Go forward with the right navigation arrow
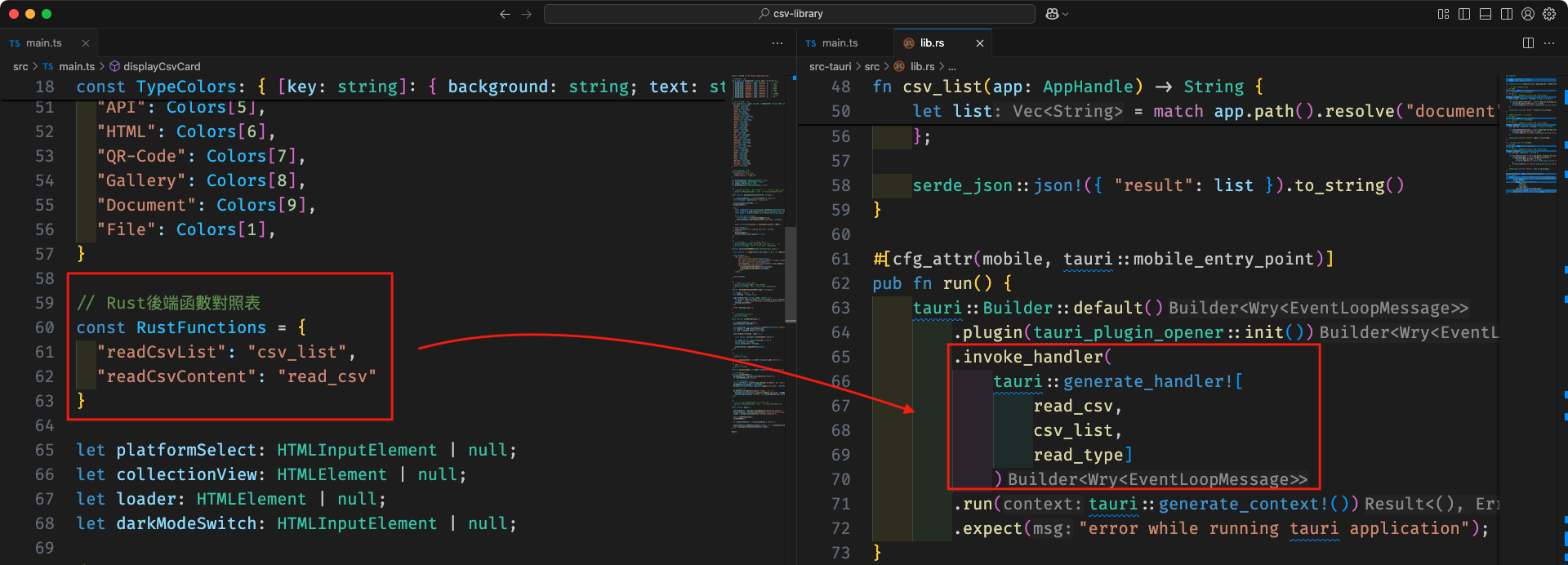 526,14
